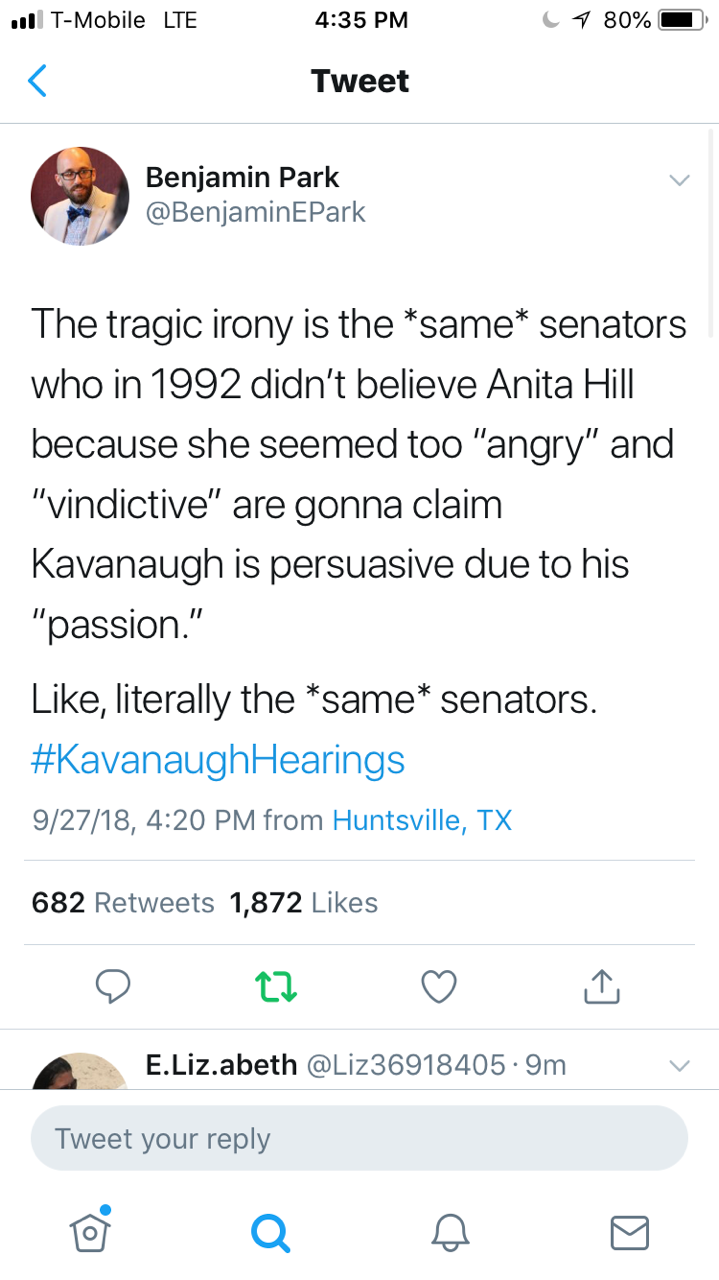Open Benjamin Park's profile picture
The height and width of the screenshot is (1280, 719).
[80, 195]
